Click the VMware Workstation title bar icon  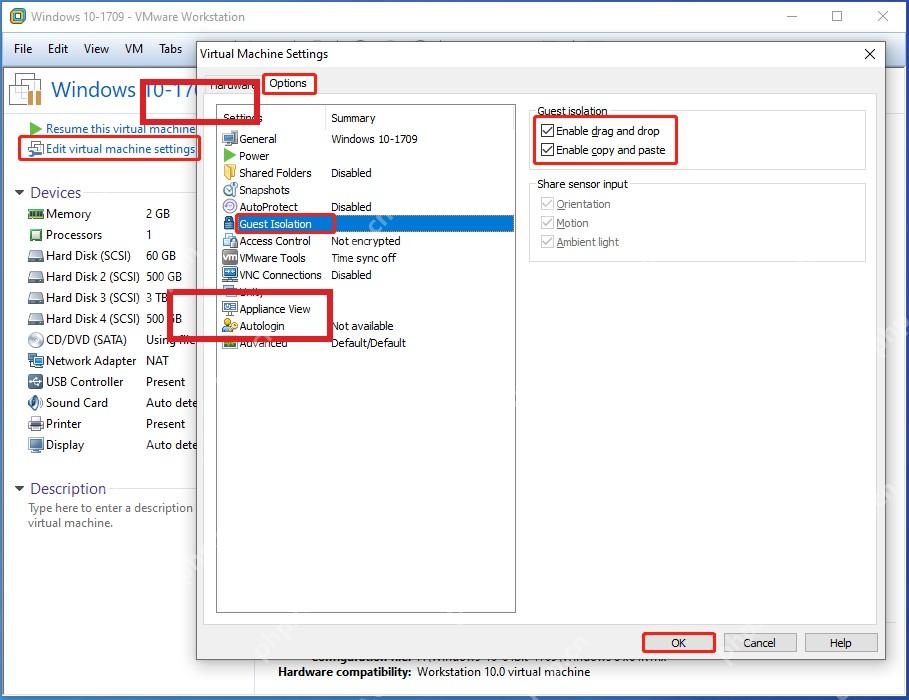(18, 16)
